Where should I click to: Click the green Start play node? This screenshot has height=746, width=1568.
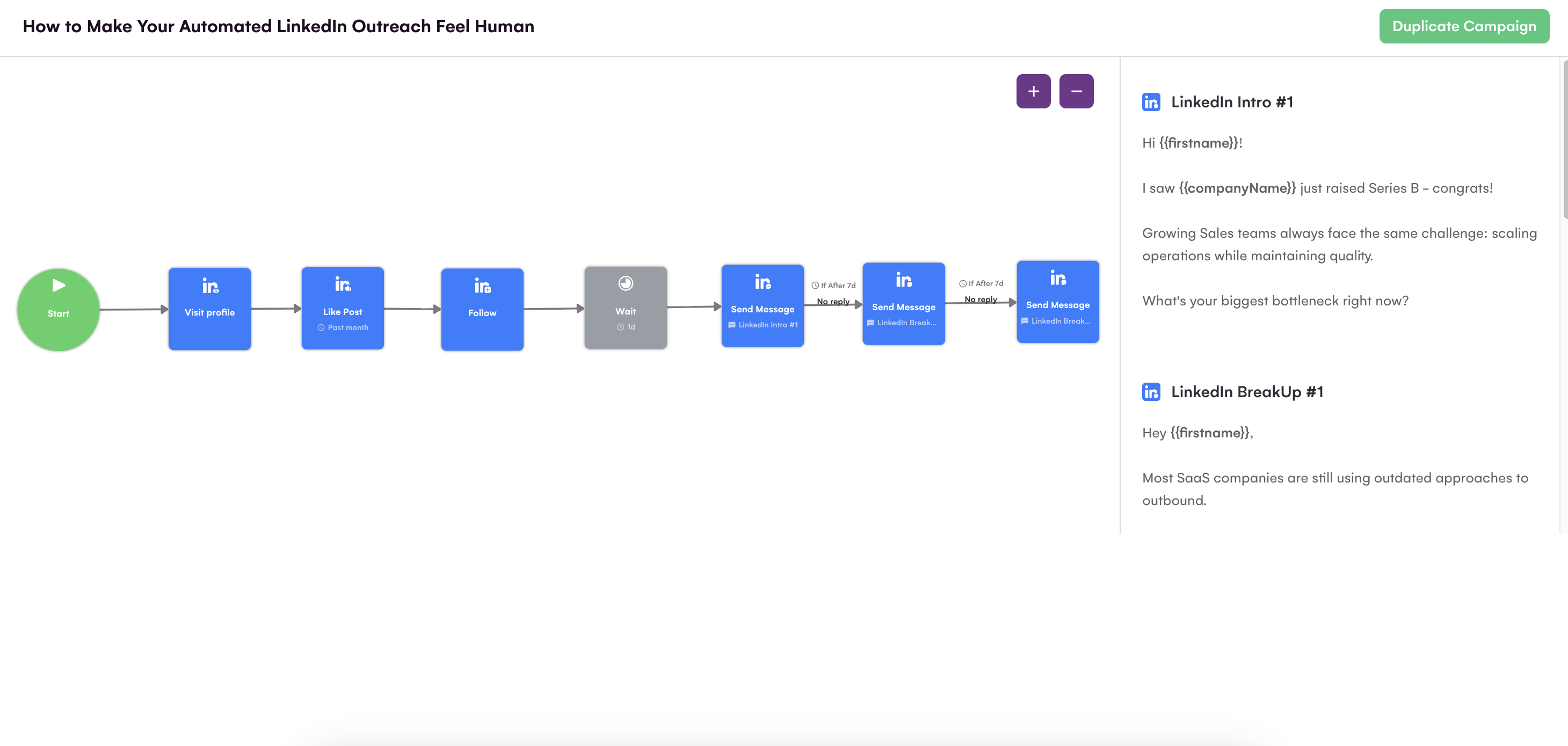point(58,309)
